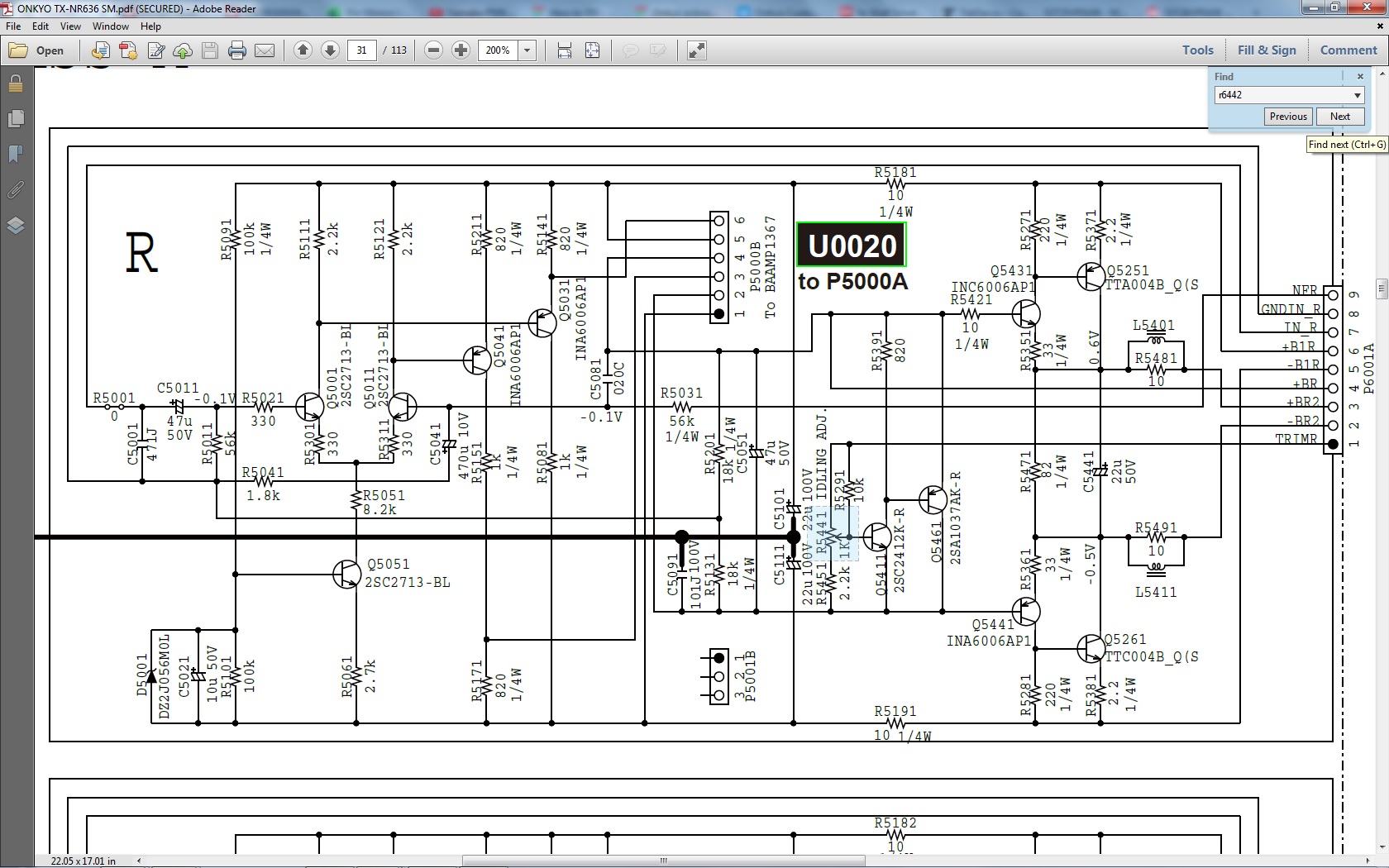Open the Attachments paperclip panel

tap(15, 190)
